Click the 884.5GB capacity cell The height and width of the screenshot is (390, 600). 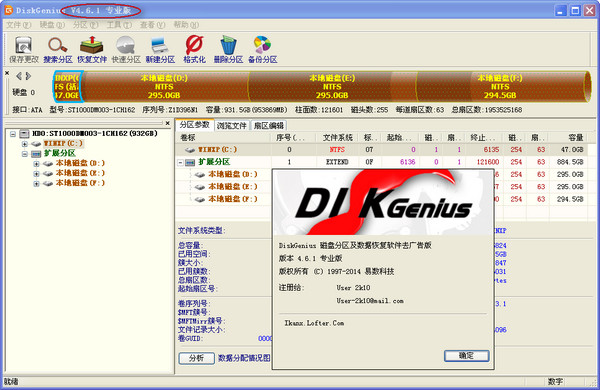[570, 162]
